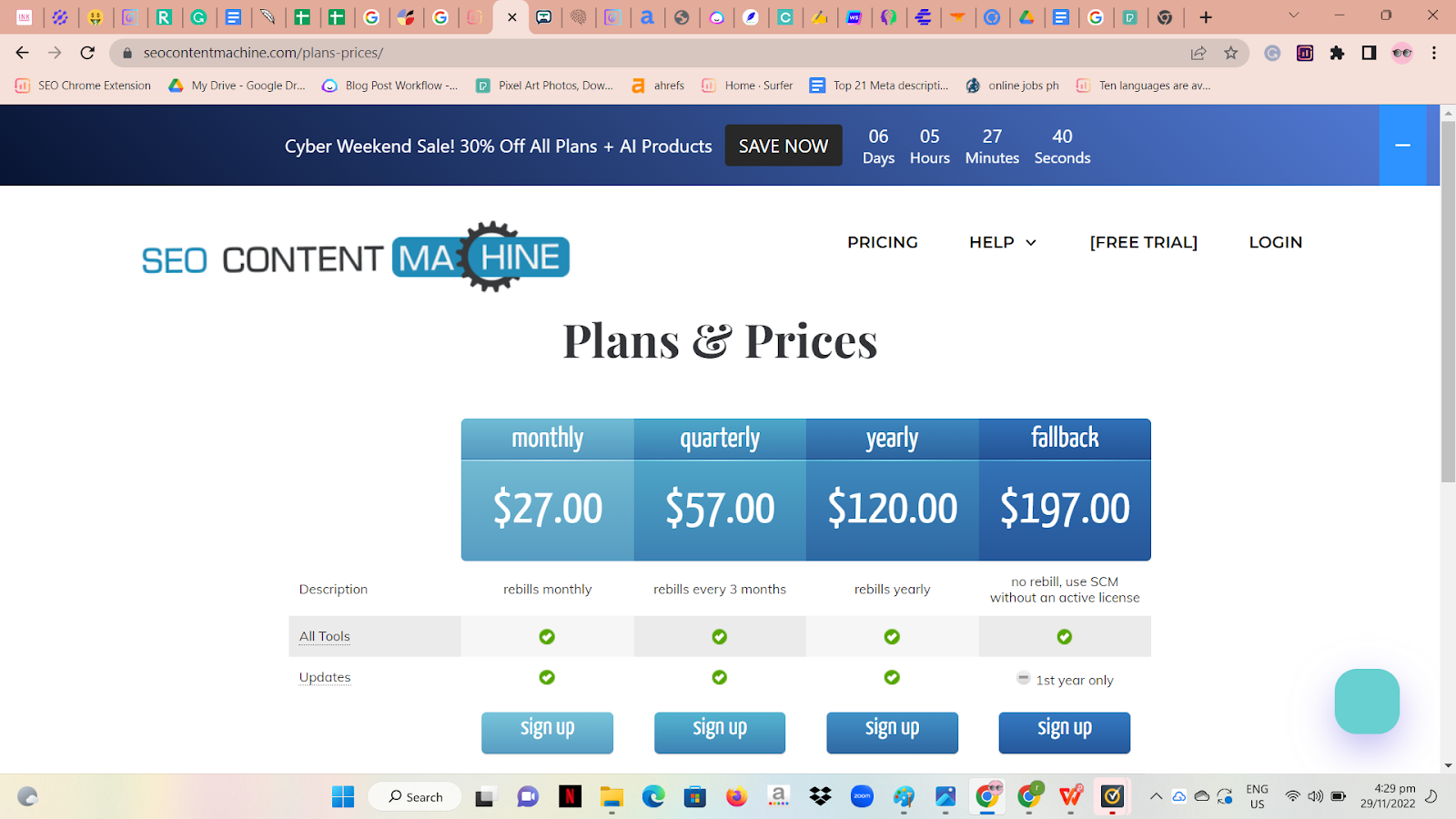Click the Wi-Fi icon in system tray
The height and width of the screenshot is (819, 1456).
click(x=1292, y=797)
